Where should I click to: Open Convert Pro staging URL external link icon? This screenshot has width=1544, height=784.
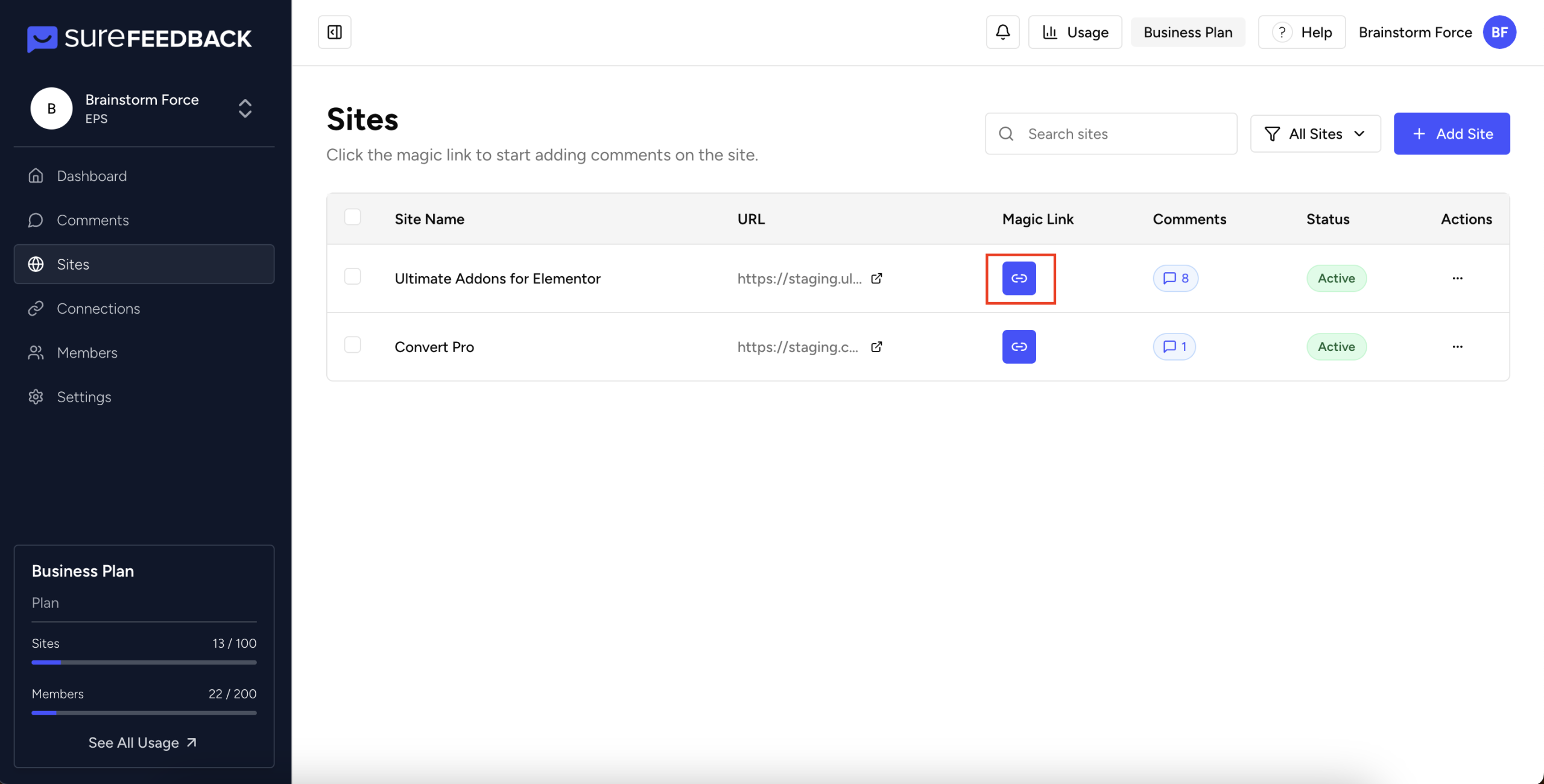click(x=876, y=347)
